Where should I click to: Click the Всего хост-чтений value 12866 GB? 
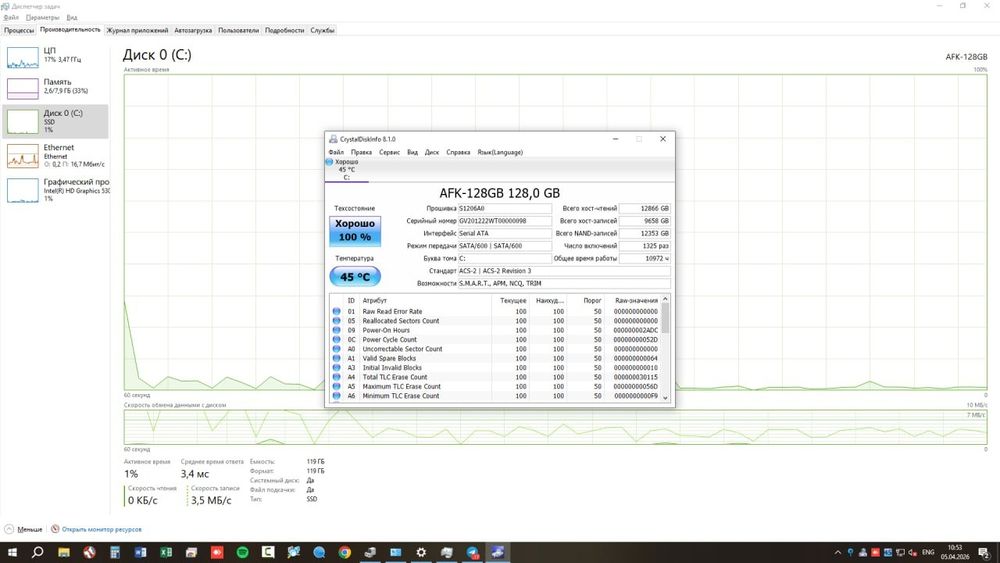pos(645,208)
